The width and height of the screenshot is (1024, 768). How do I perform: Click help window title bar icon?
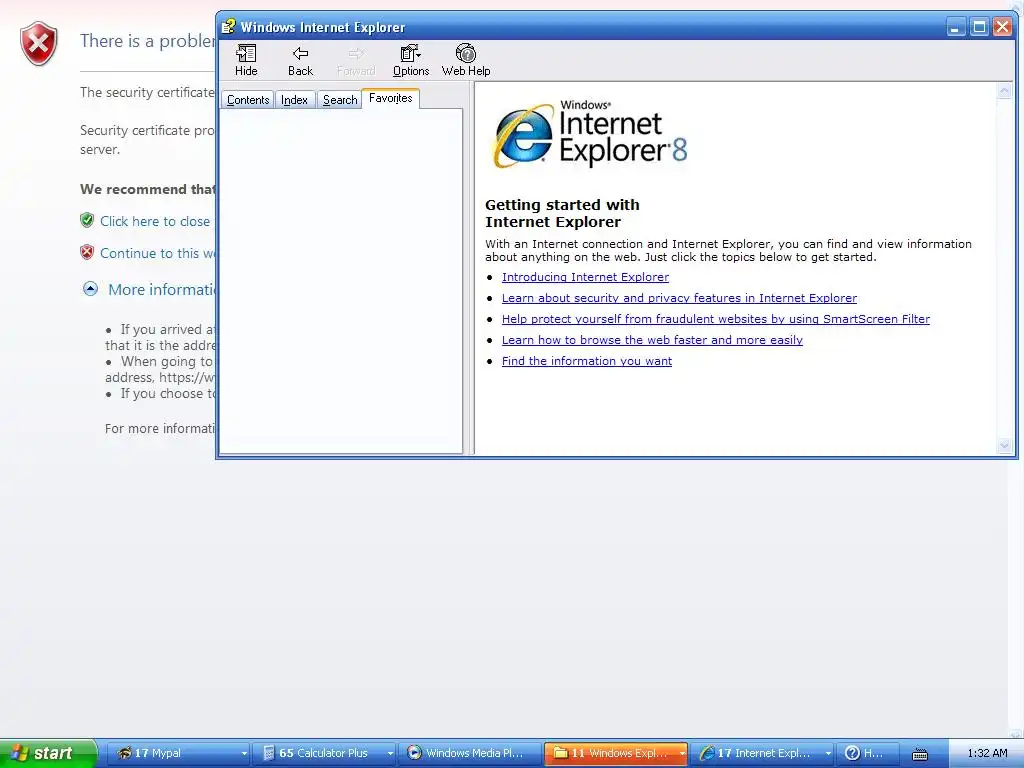[228, 27]
